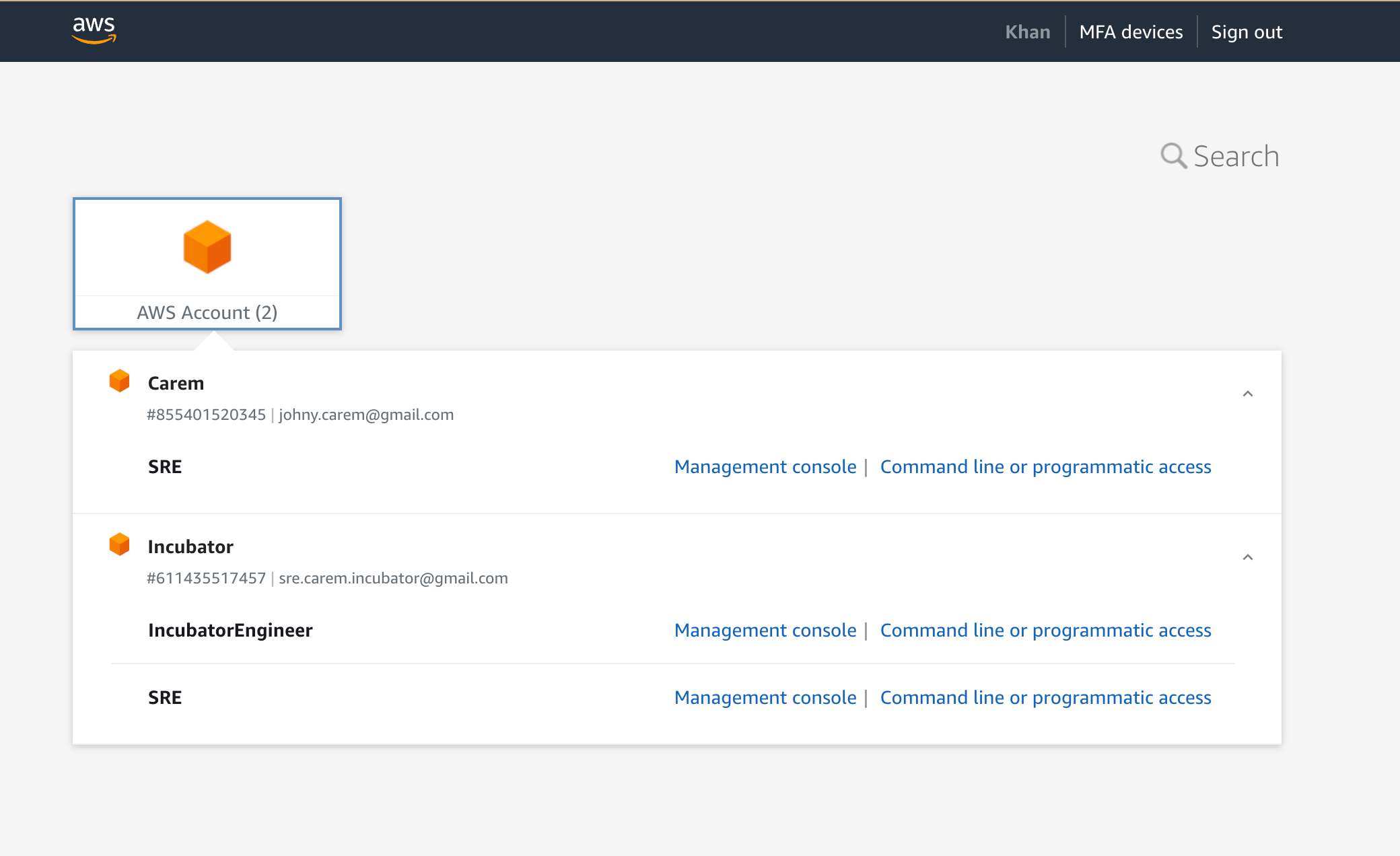The width and height of the screenshot is (1400, 856).
Task: Click the Incubator account cube icon
Action: coord(119,544)
